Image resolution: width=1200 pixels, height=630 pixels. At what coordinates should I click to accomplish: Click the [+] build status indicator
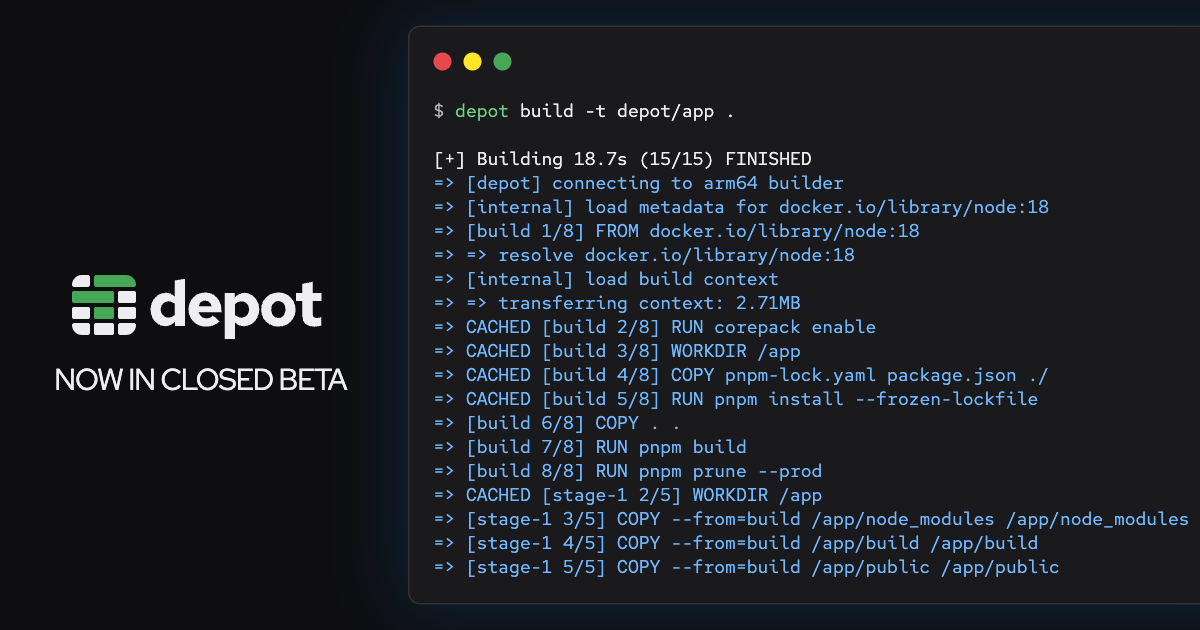tap(448, 158)
